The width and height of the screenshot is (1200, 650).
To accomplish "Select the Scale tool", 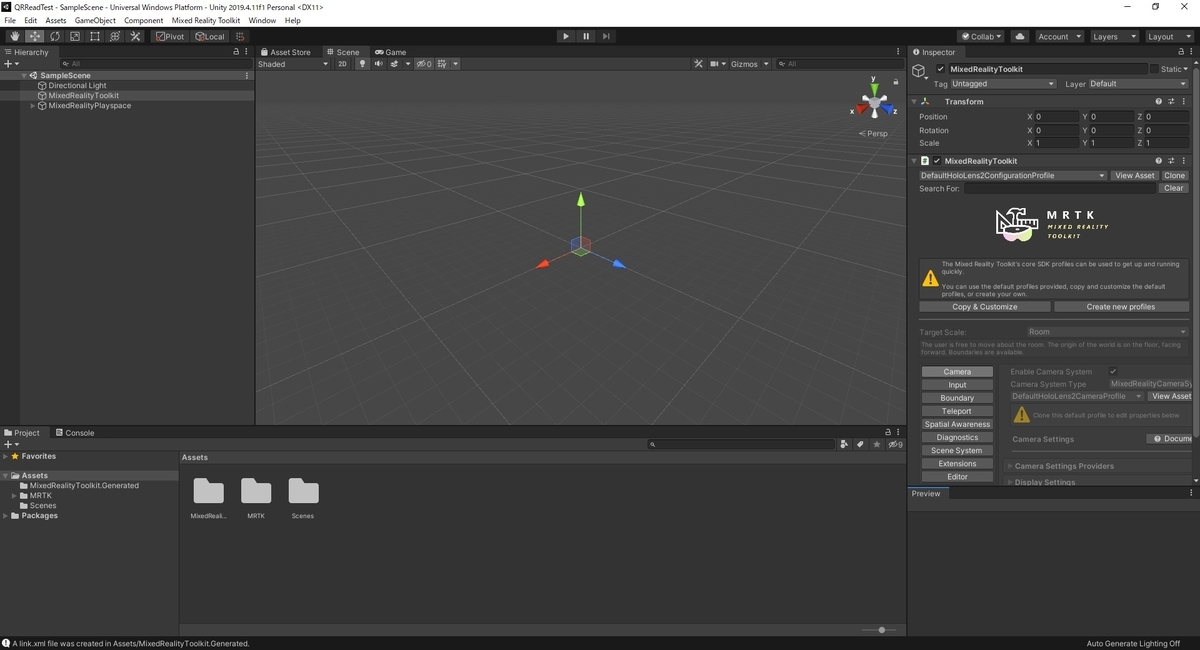I will point(74,37).
